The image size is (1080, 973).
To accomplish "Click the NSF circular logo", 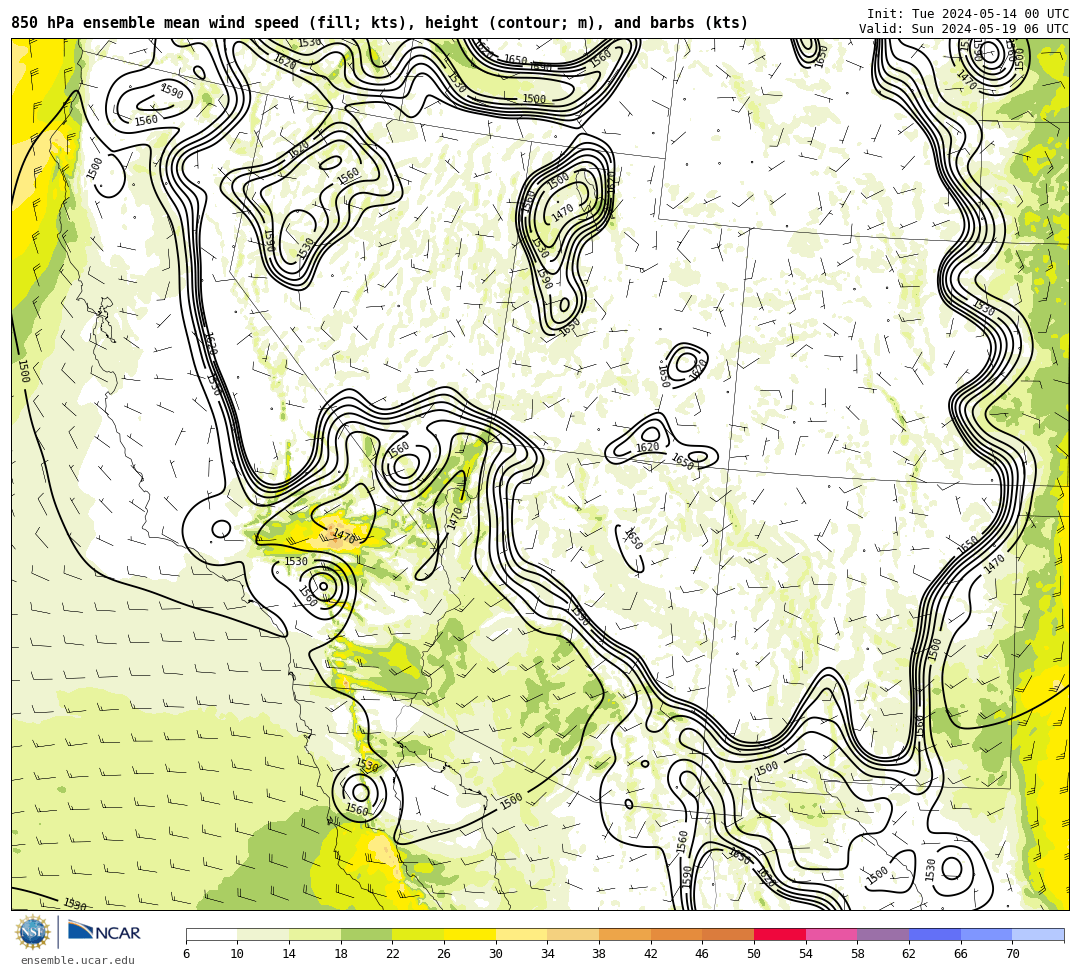I will click(x=33, y=932).
